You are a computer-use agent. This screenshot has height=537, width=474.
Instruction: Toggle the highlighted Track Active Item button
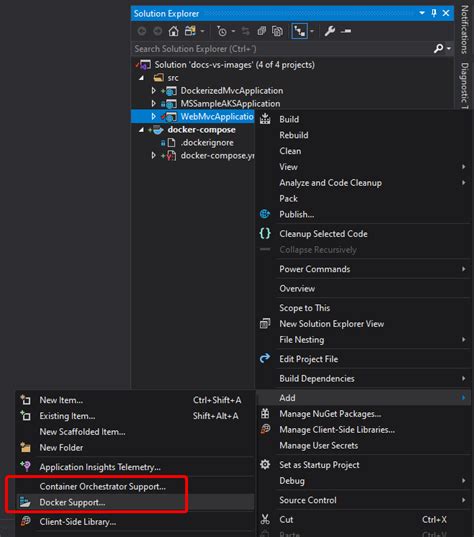[x=299, y=32]
